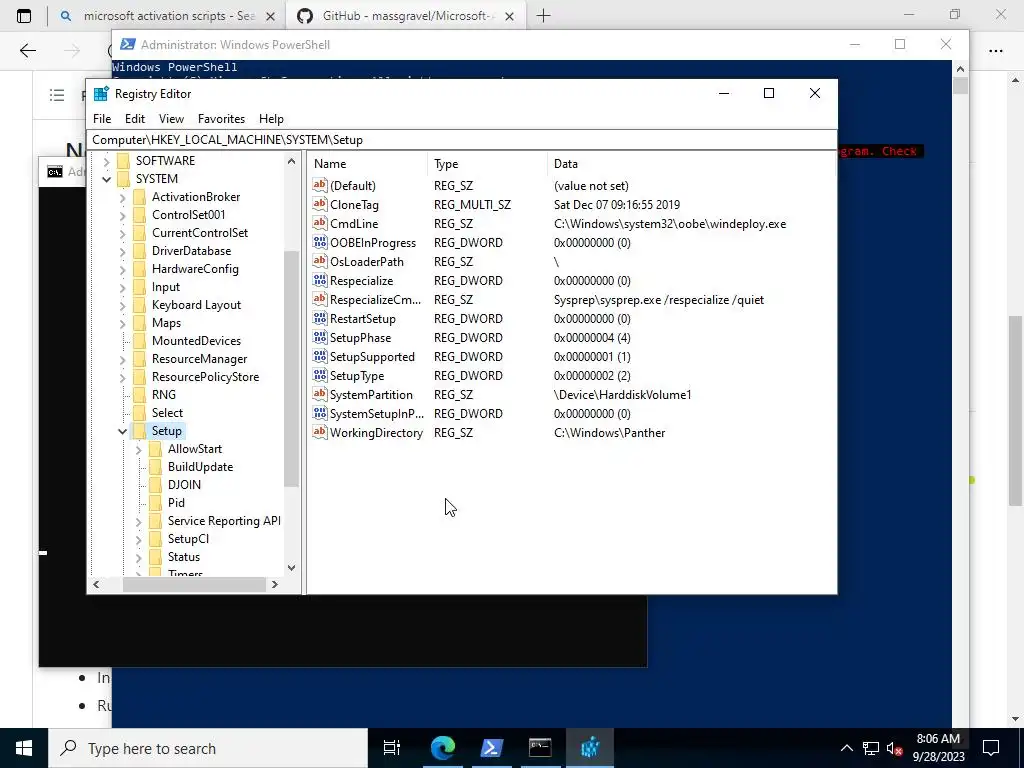Open the Favorites menu in Registry Editor
1024x768 pixels.
pos(221,119)
